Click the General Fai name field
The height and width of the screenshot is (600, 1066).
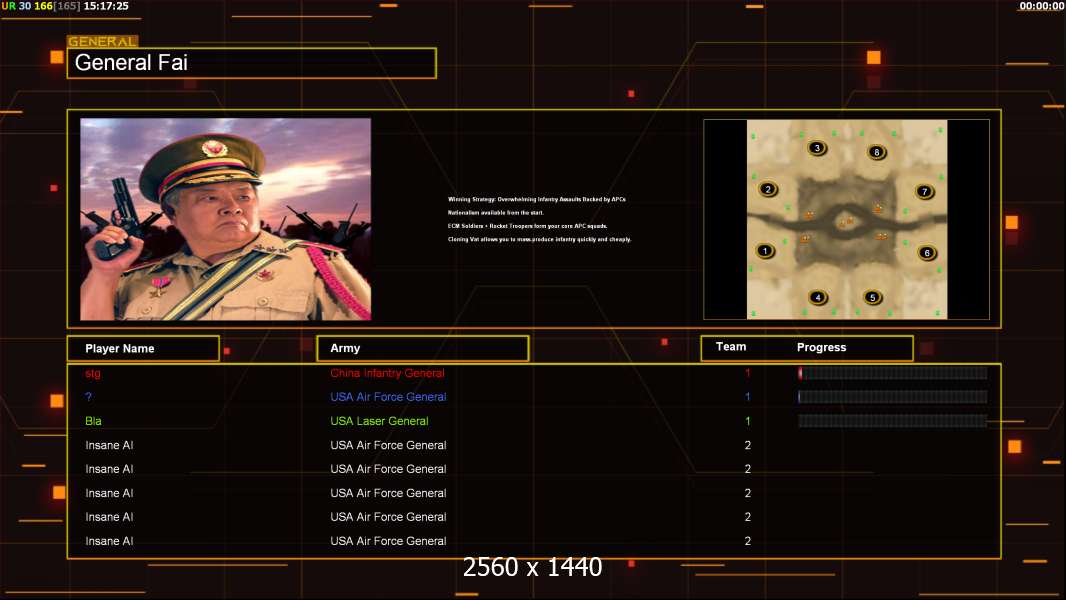[x=251, y=63]
